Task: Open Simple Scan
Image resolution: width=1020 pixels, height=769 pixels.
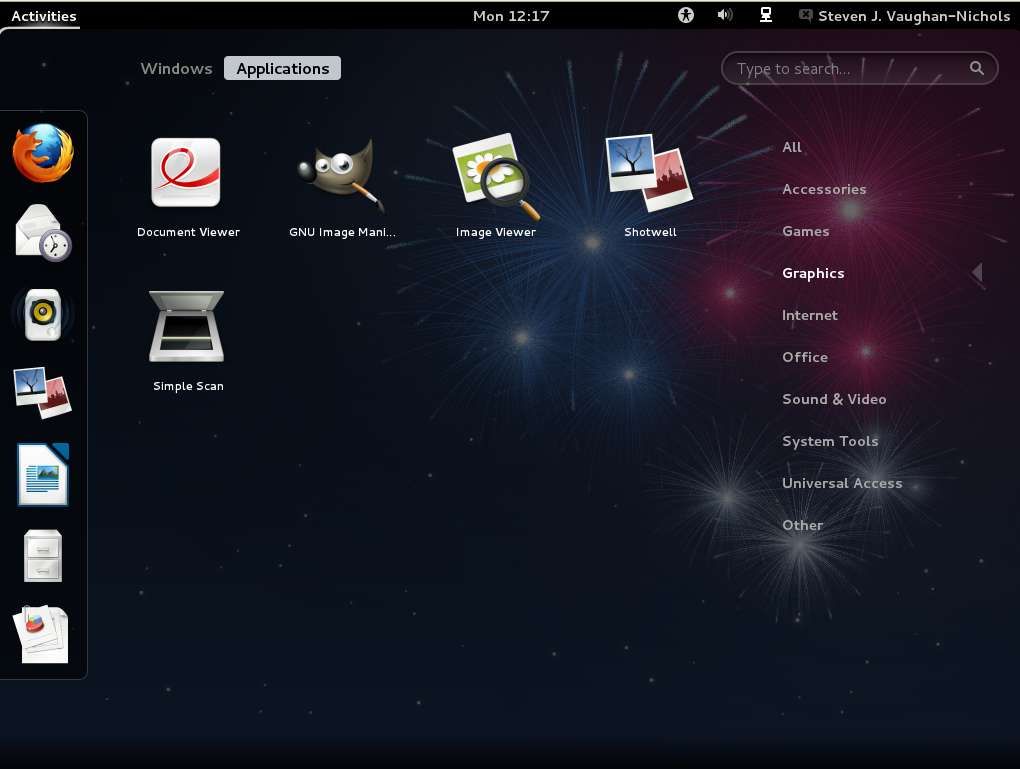Action: 188,325
